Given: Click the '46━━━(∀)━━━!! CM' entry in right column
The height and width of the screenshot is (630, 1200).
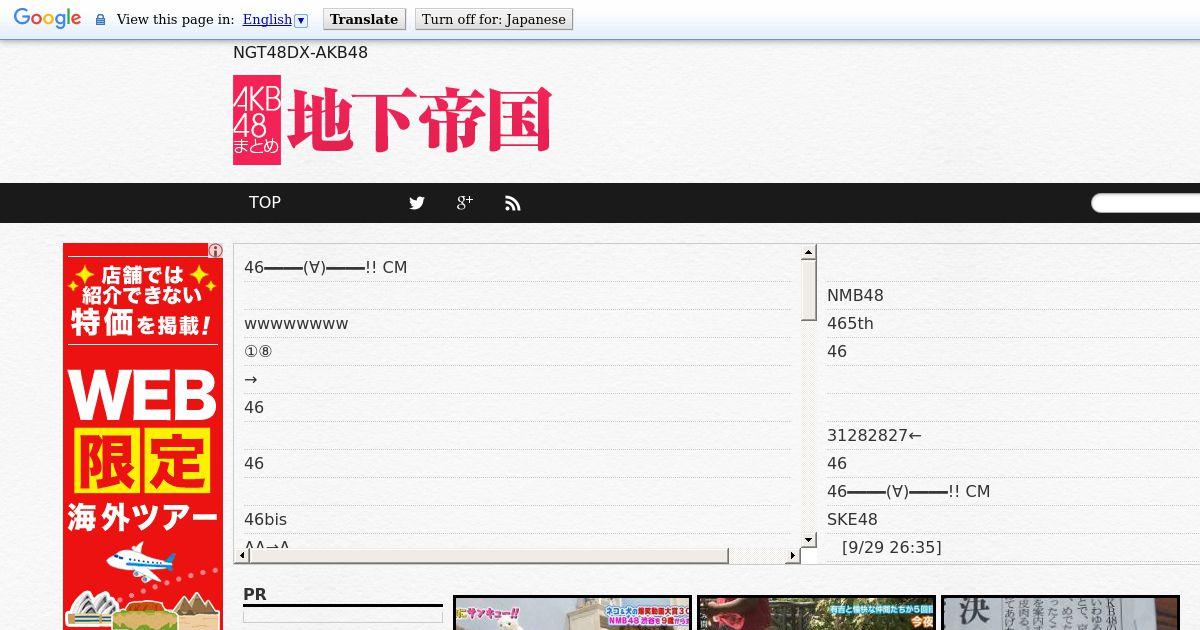Looking at the screenshot, I should point(908,491).
